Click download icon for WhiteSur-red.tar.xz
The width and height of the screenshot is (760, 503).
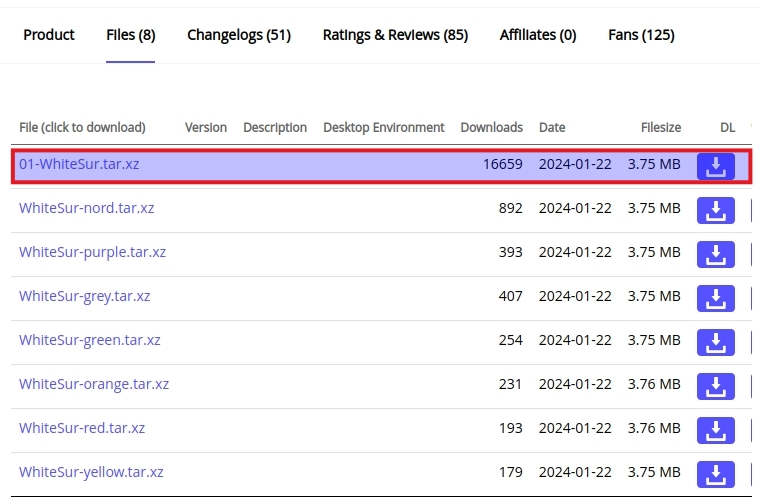point(715,430)
